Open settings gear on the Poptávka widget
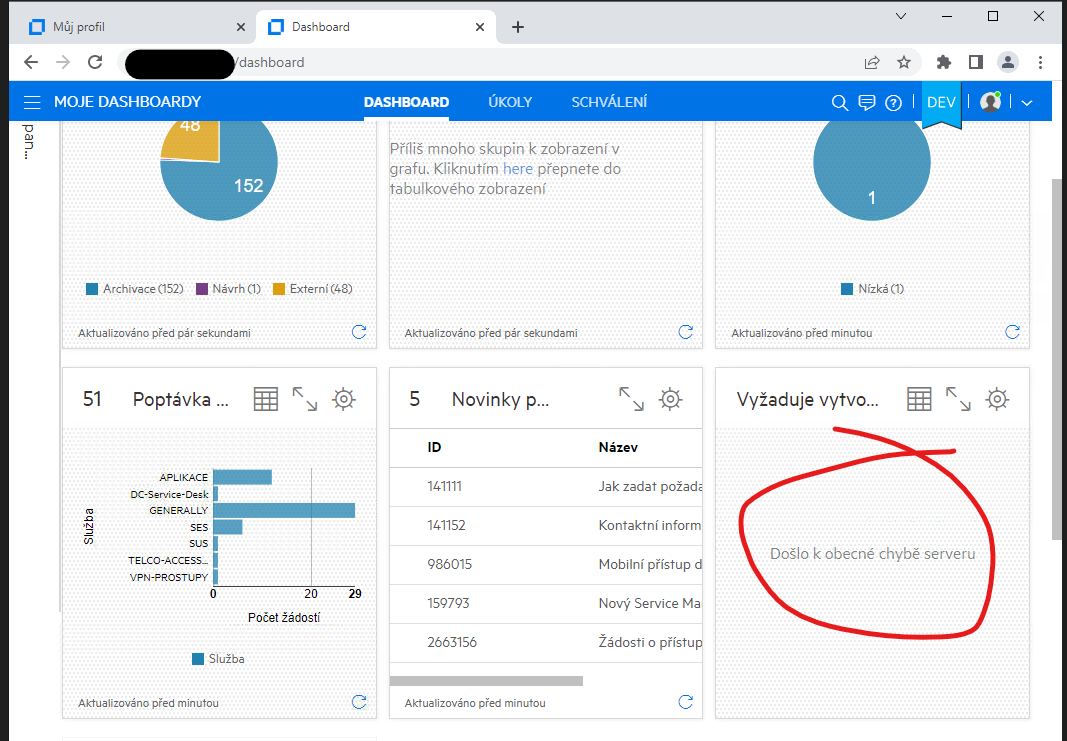The height and width of the screenshot is (741, 1067). pyautogui.click(x=344, y=398)
